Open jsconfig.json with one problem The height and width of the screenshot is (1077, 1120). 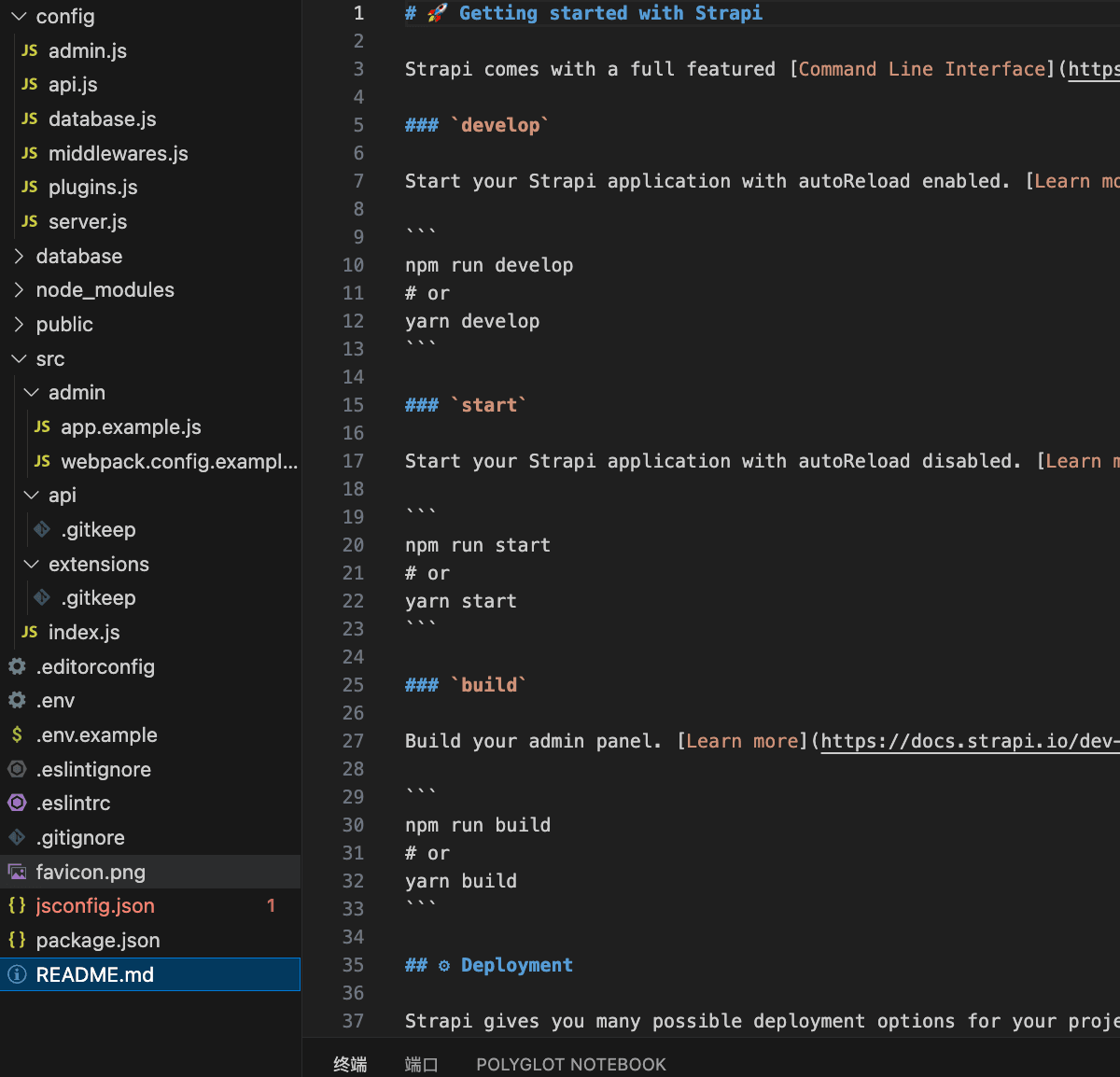[95, 905]
